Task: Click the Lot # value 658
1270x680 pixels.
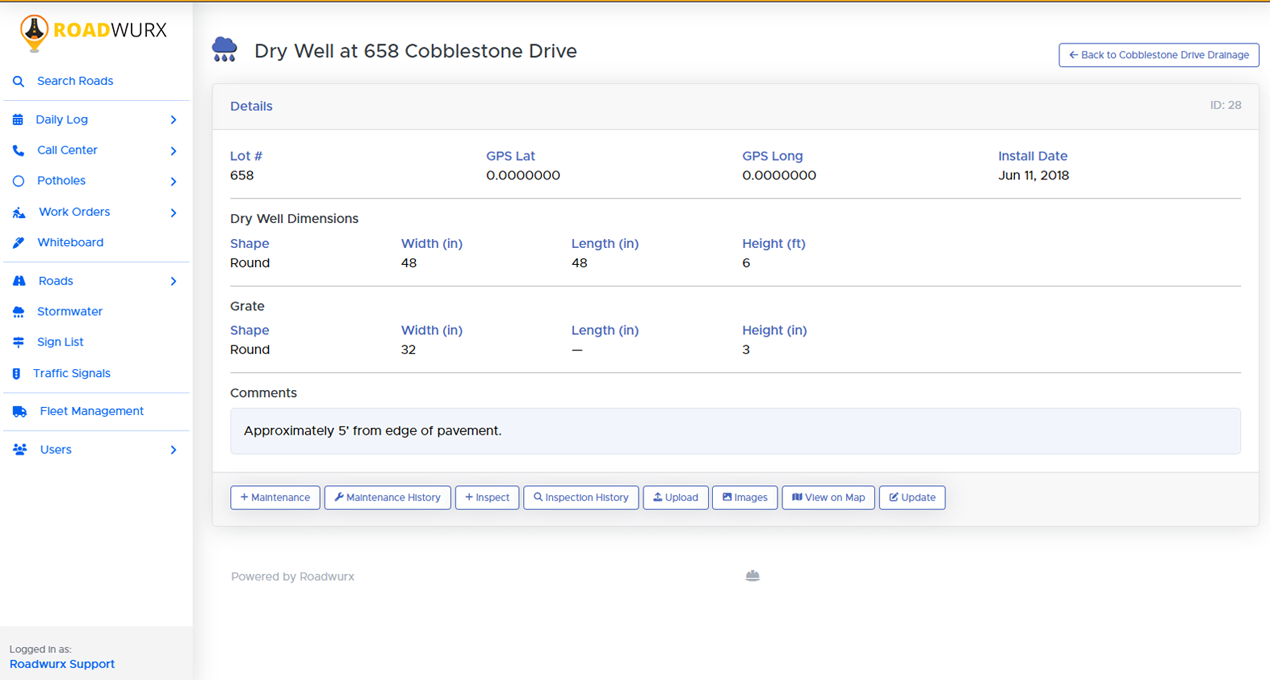Action: click(x=242, y=176)
